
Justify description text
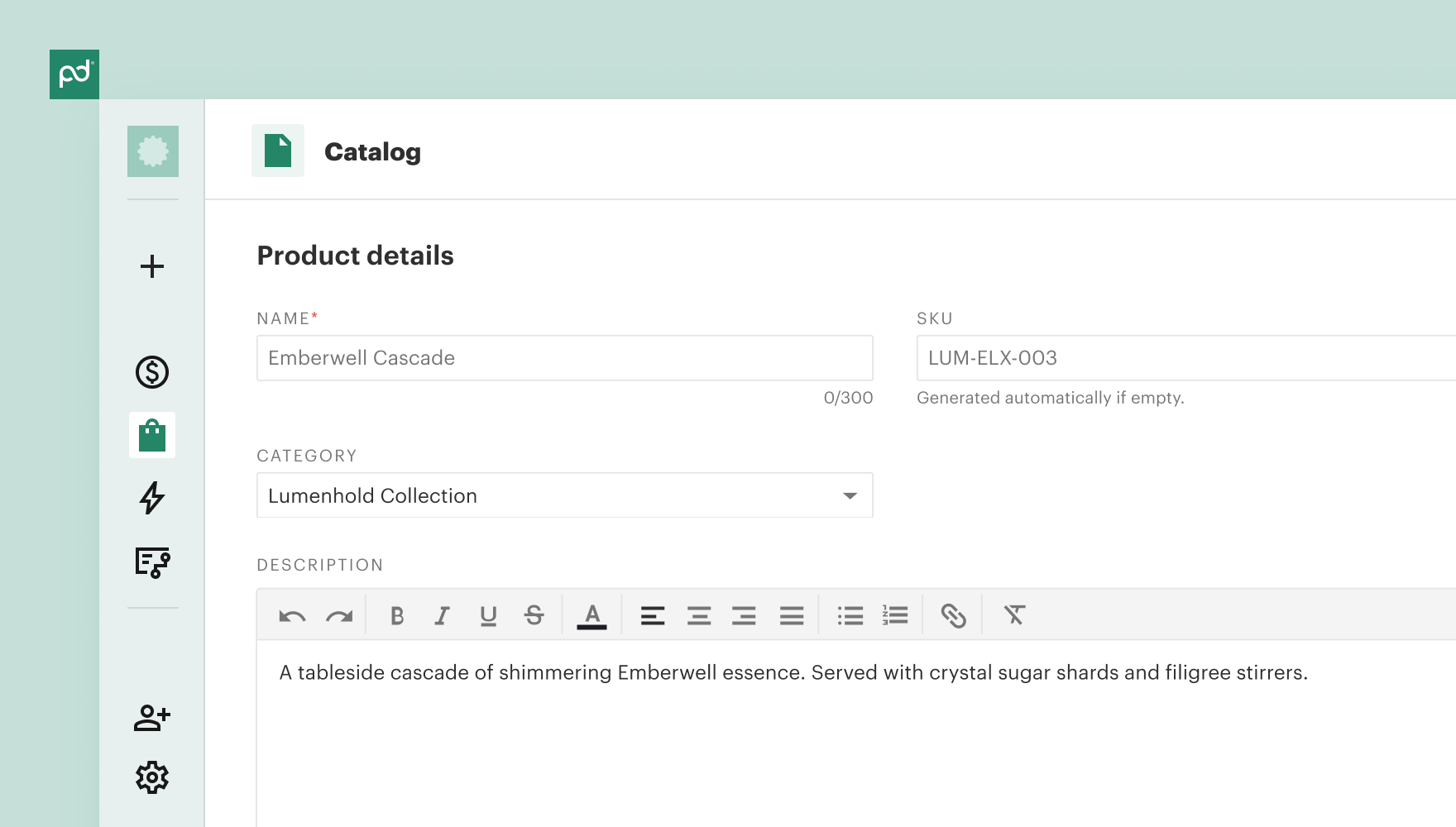[792, 615]
